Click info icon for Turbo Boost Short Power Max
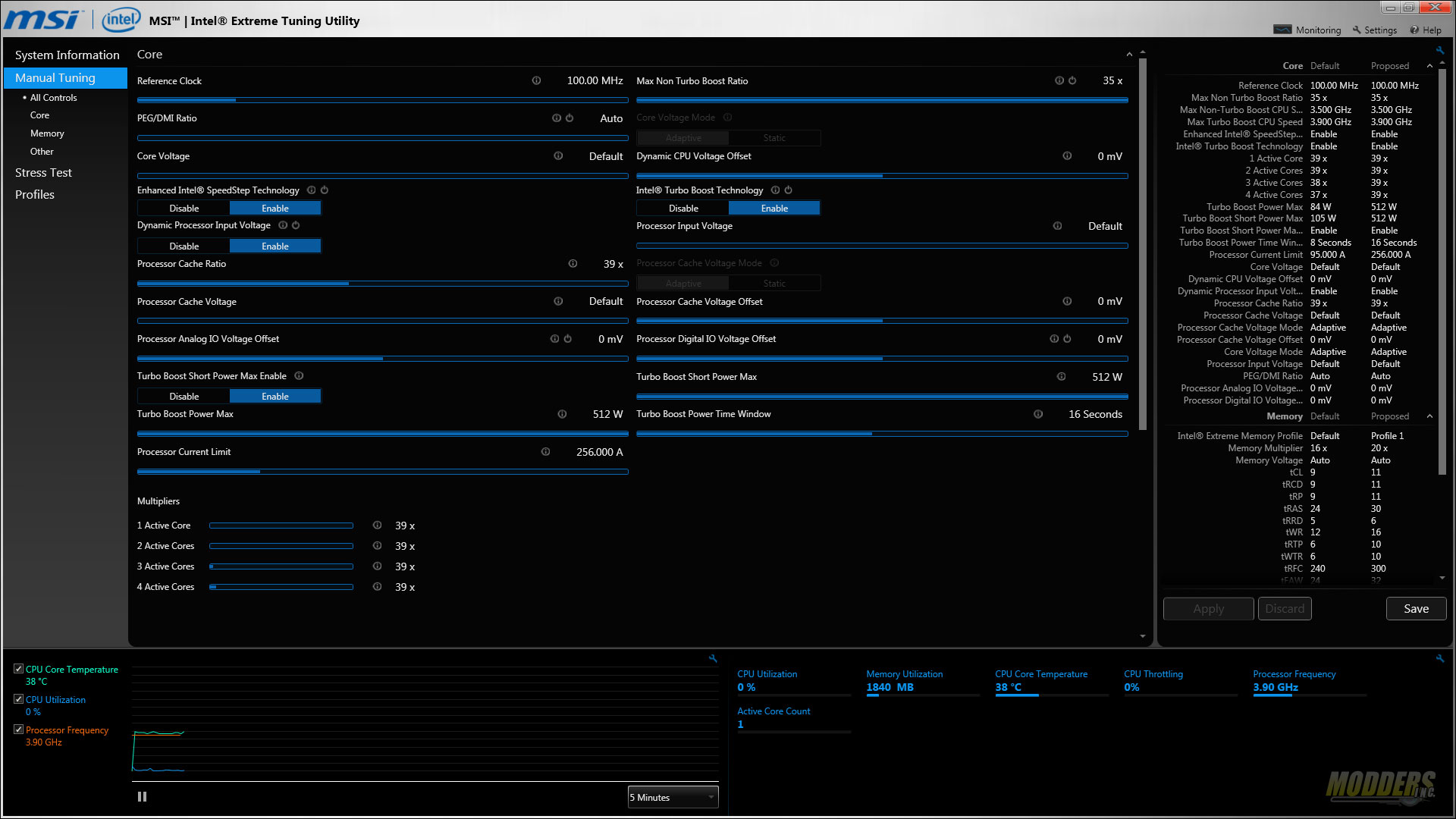The height and width of the screenshot is (819, 1456). click(x=1061, y=377)
